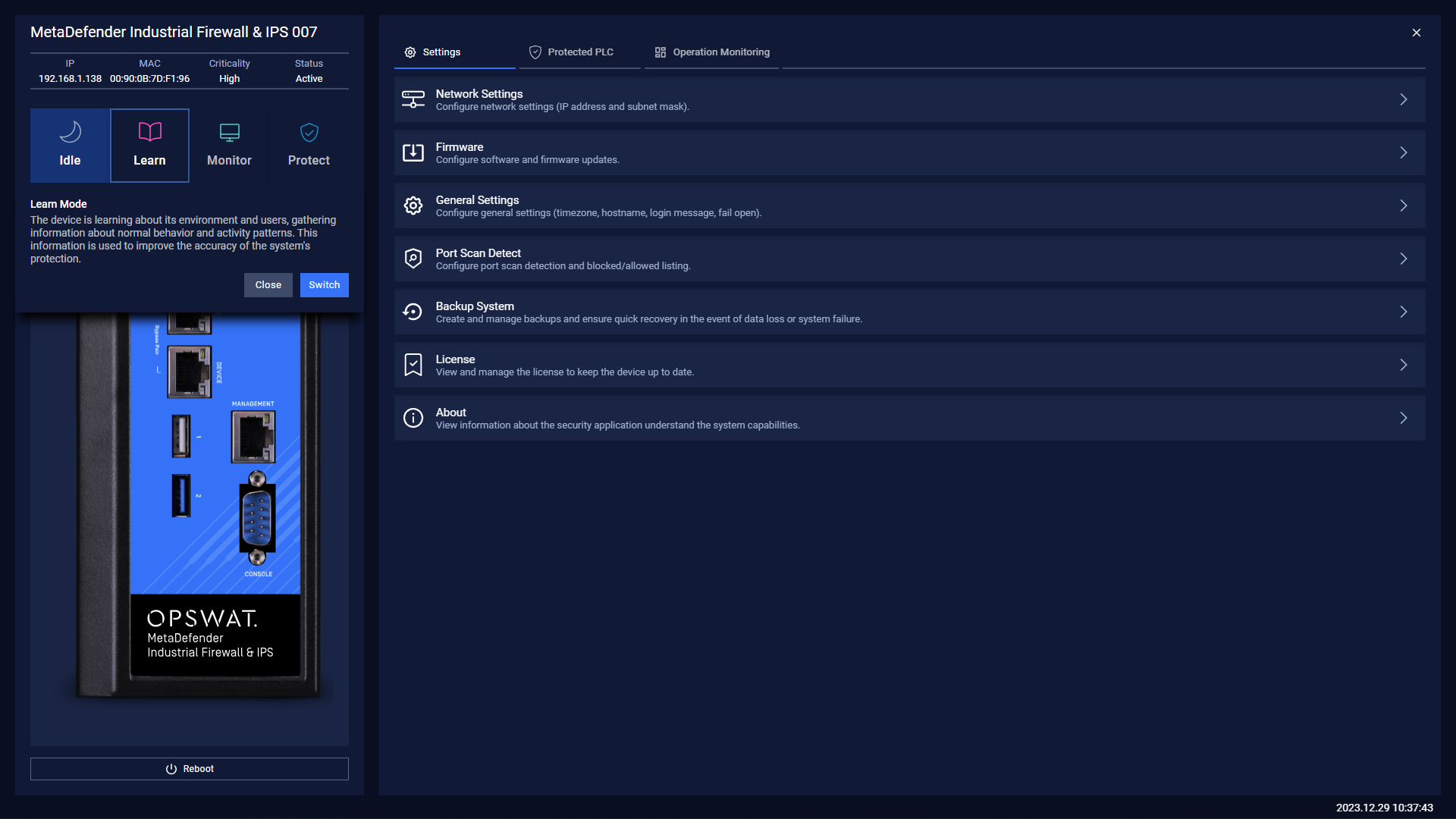Select the Protect mode shield icon
The height and width of the screenshot is (819, 1456).
(x=309, y=133)
